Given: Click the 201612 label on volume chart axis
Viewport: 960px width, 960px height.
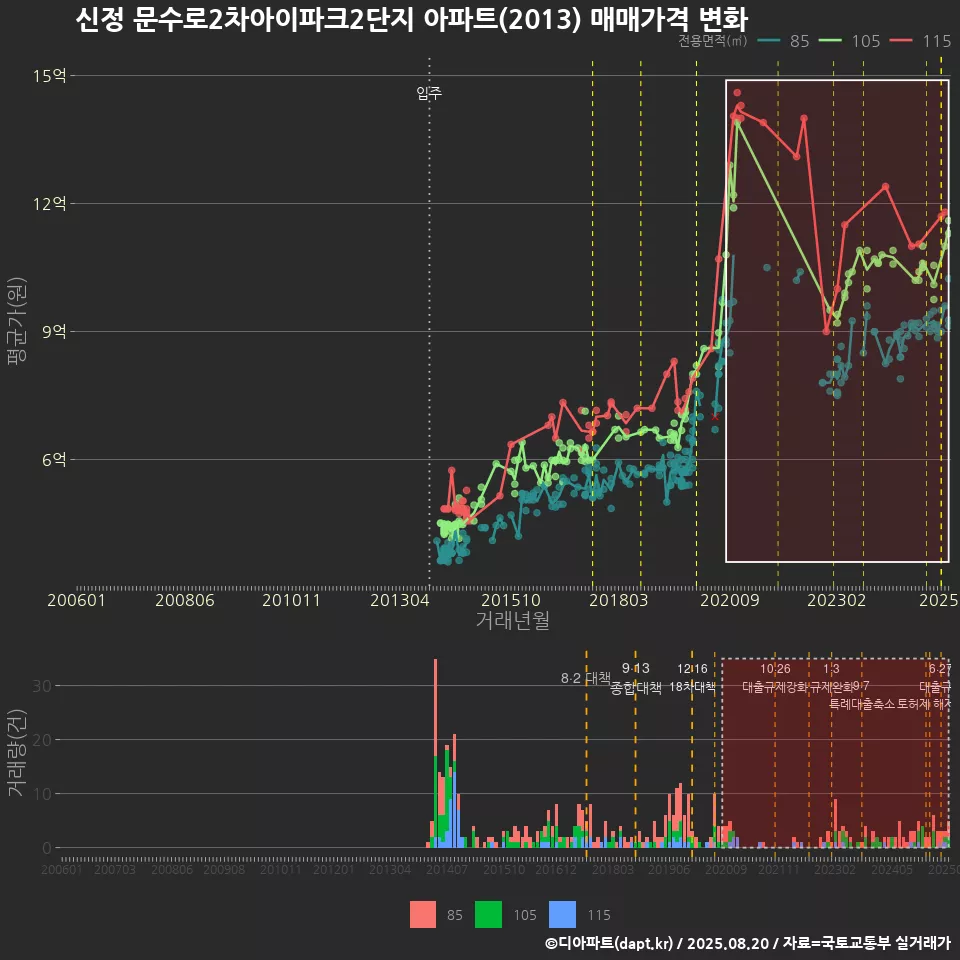Looking at the screenshot, I should click(556, 869).
